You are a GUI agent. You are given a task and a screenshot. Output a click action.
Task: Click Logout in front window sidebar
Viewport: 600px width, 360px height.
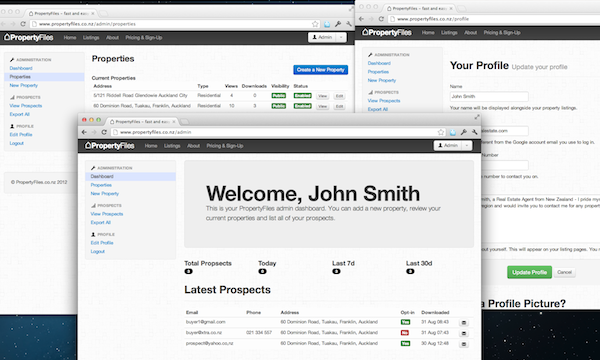click(x=98, y=251)
